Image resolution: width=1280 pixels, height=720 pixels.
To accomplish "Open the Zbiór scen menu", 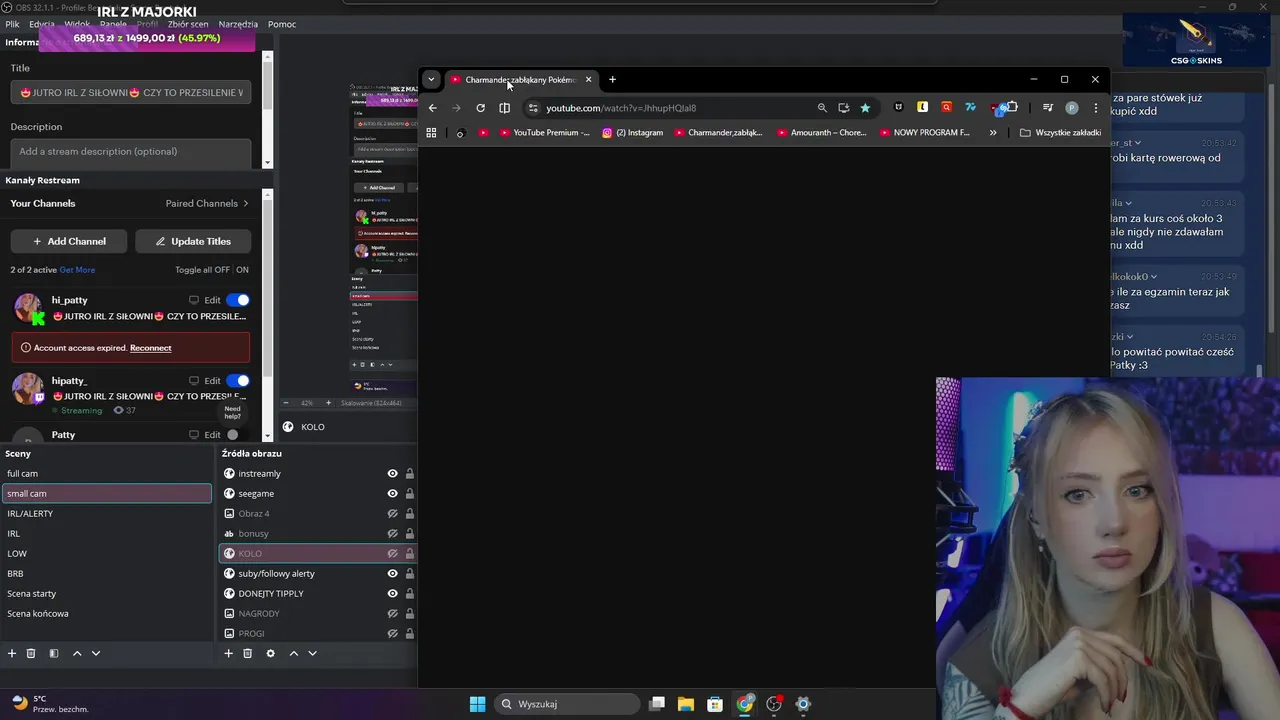I will pyautogui.click(x=187, y=24).
